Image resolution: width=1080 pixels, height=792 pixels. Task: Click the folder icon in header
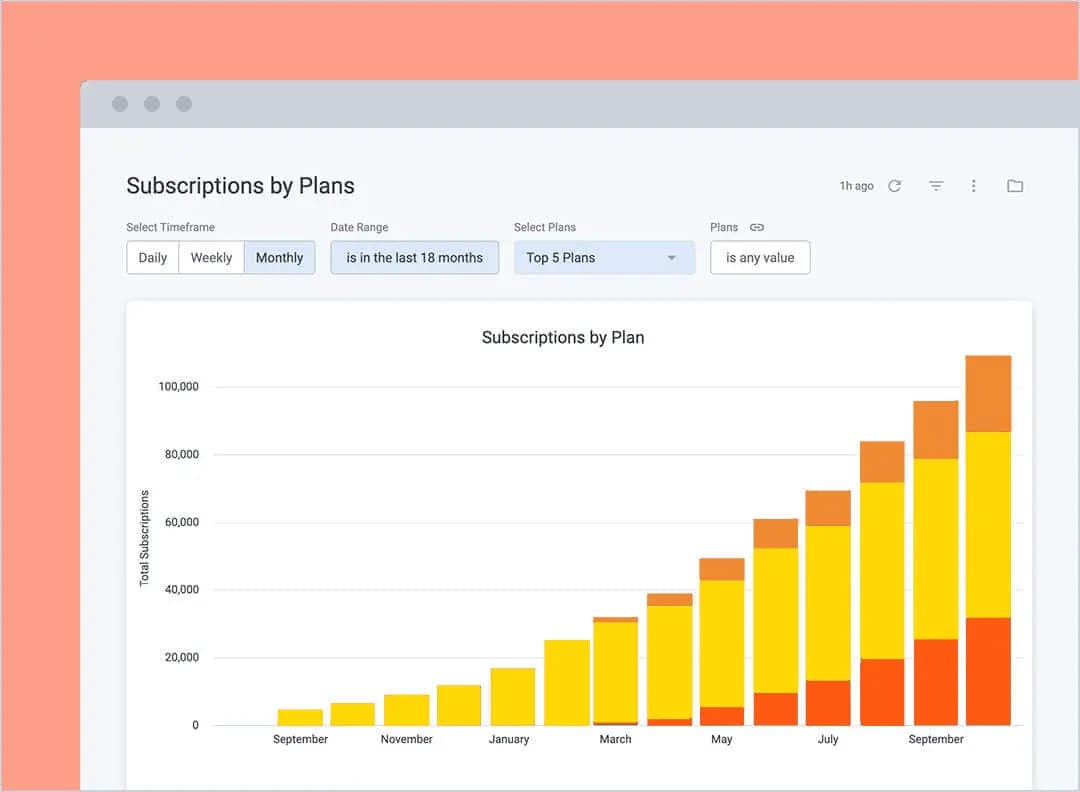coord(1015,186)
